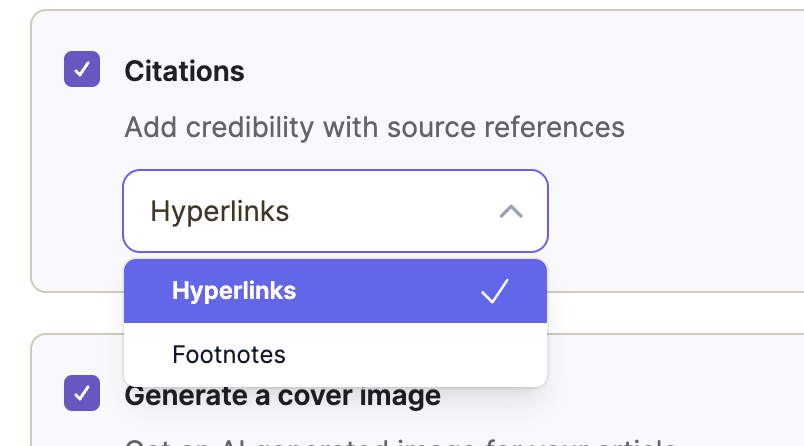Choose the highlighted Hyperlinks option from the list
The height and width of the screenshot is (446, 804).
(234, 291)
